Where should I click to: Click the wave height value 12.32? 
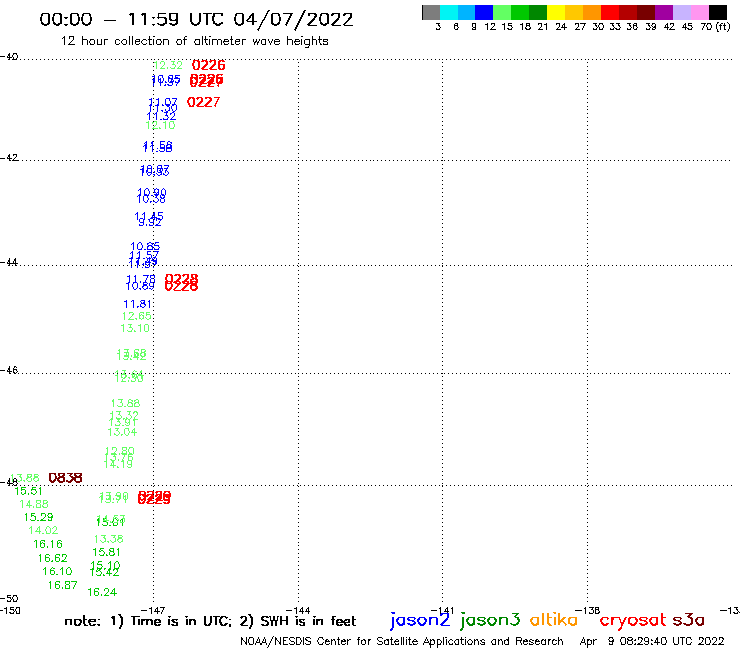[168, 65]
